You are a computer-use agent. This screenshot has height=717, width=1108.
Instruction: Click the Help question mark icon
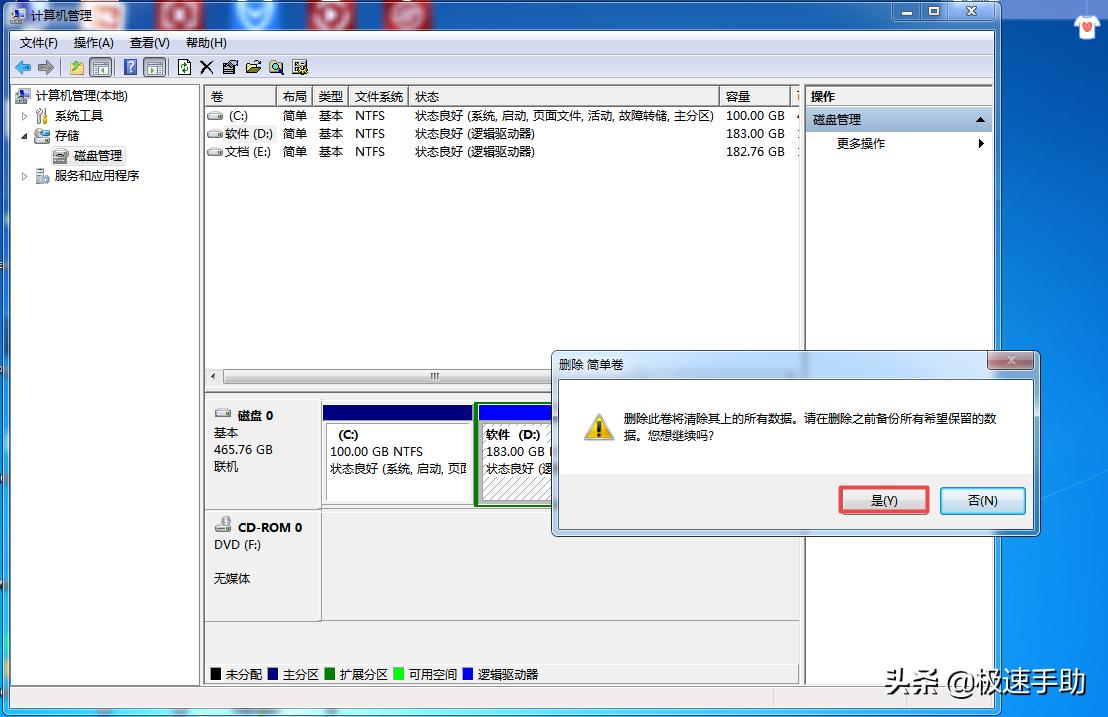[x=129, y=67]
